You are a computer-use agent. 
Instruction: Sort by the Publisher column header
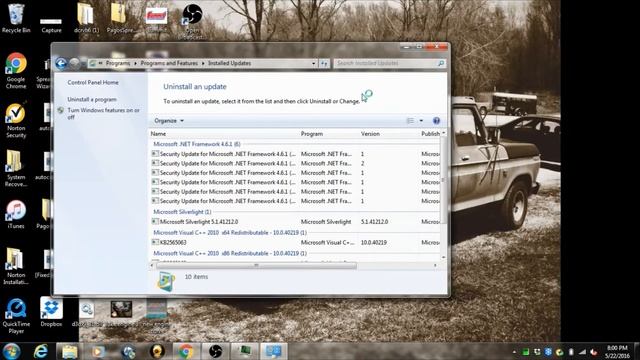pos(430,134)
